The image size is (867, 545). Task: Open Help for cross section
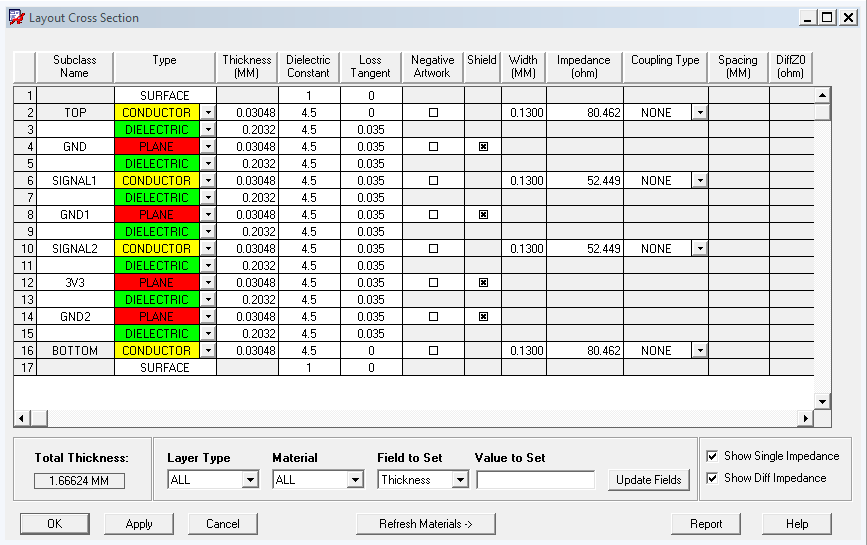coord(797,524)
